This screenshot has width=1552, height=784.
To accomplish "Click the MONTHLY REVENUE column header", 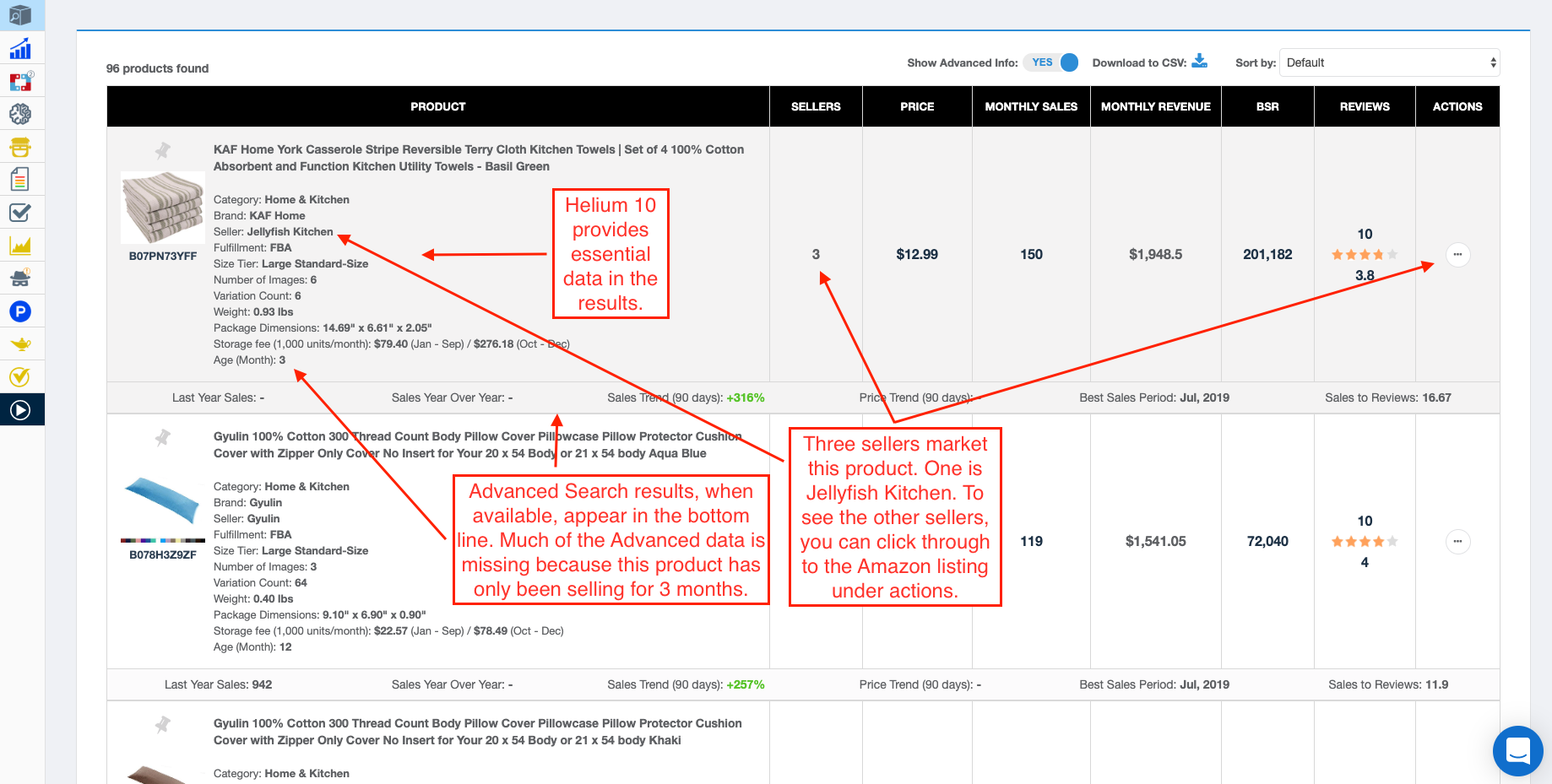I will [1156, 106].
